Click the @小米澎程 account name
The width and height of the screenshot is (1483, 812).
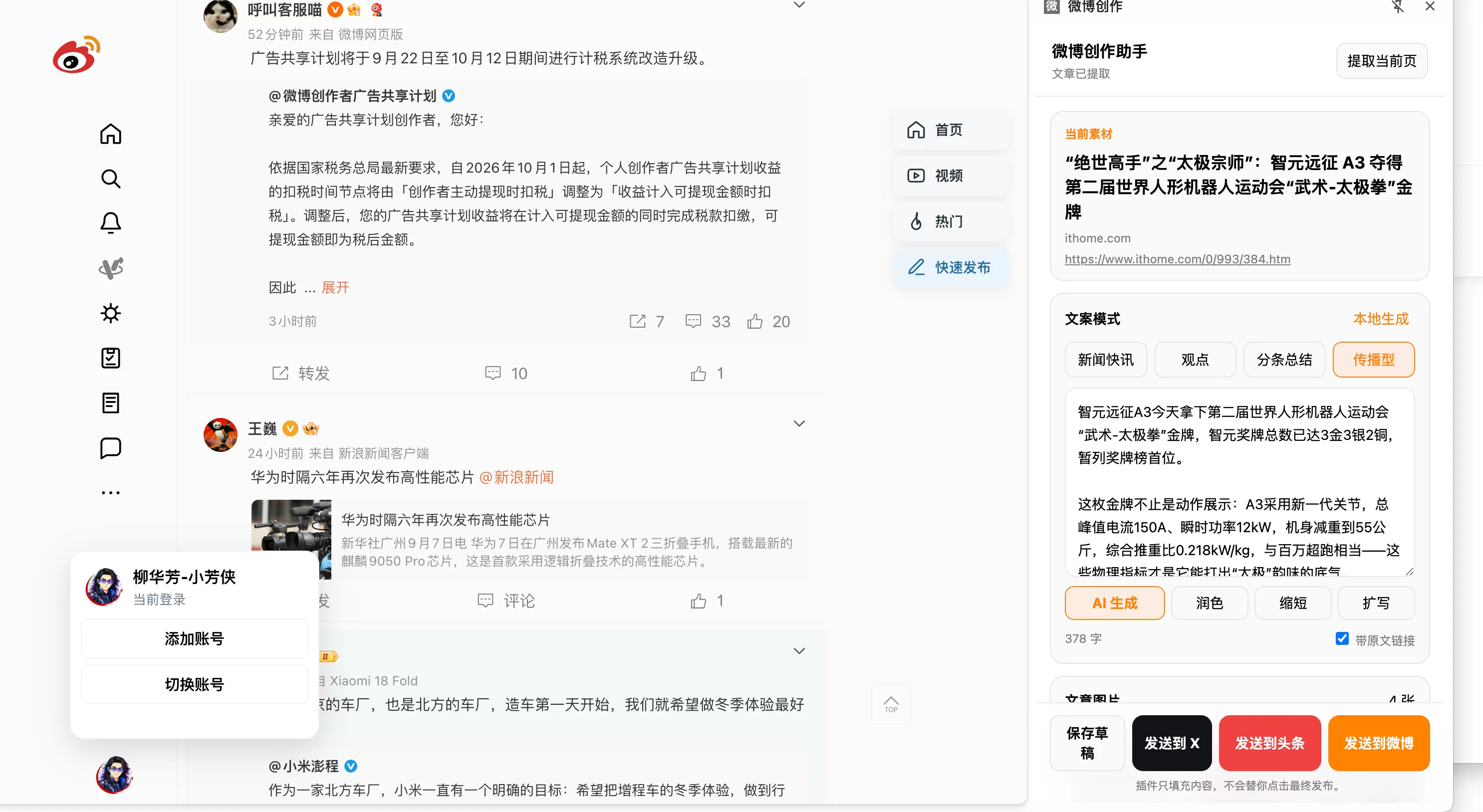point(304,766)
